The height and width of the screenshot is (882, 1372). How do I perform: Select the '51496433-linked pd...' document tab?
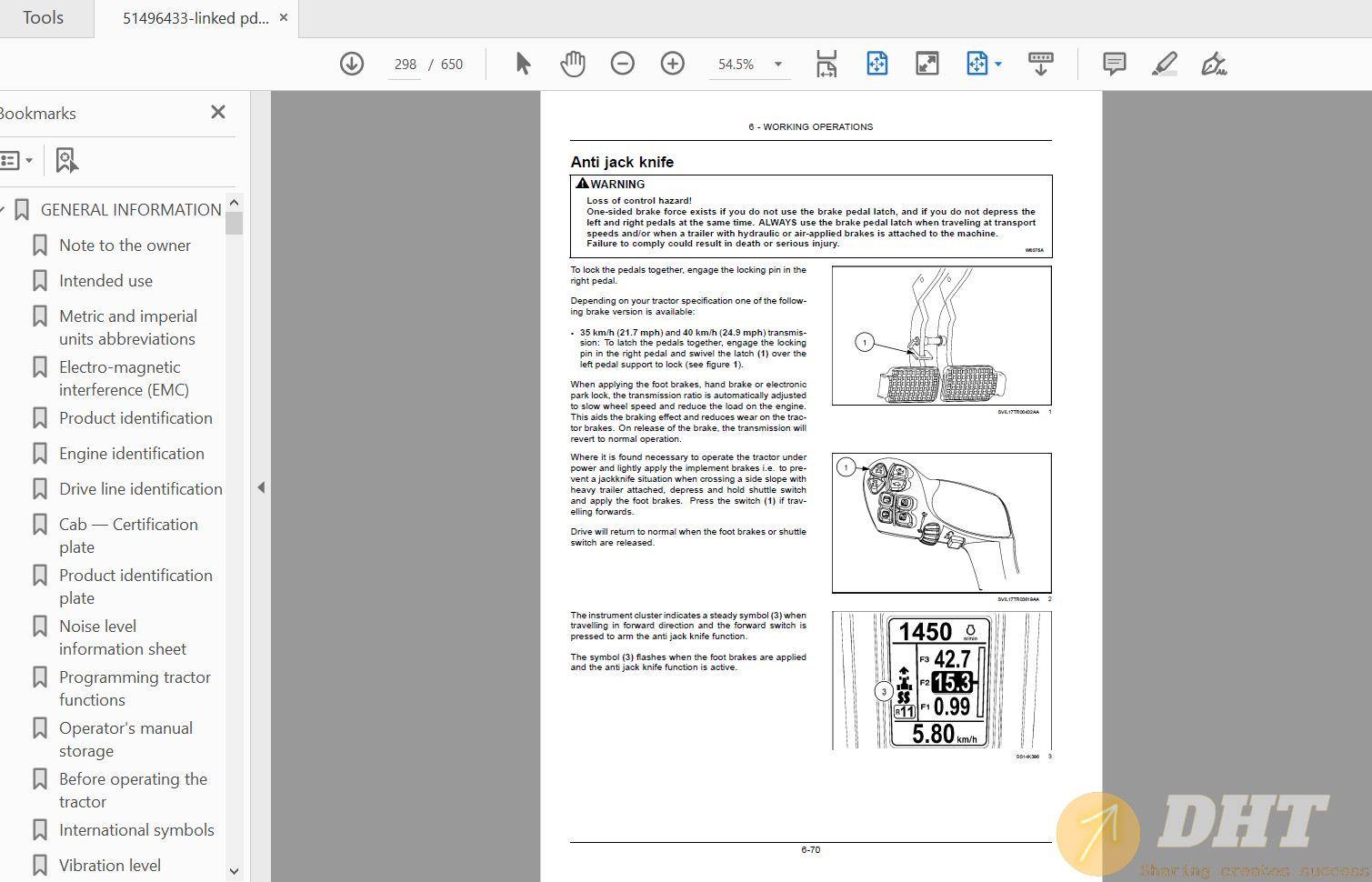pos(195,18)
